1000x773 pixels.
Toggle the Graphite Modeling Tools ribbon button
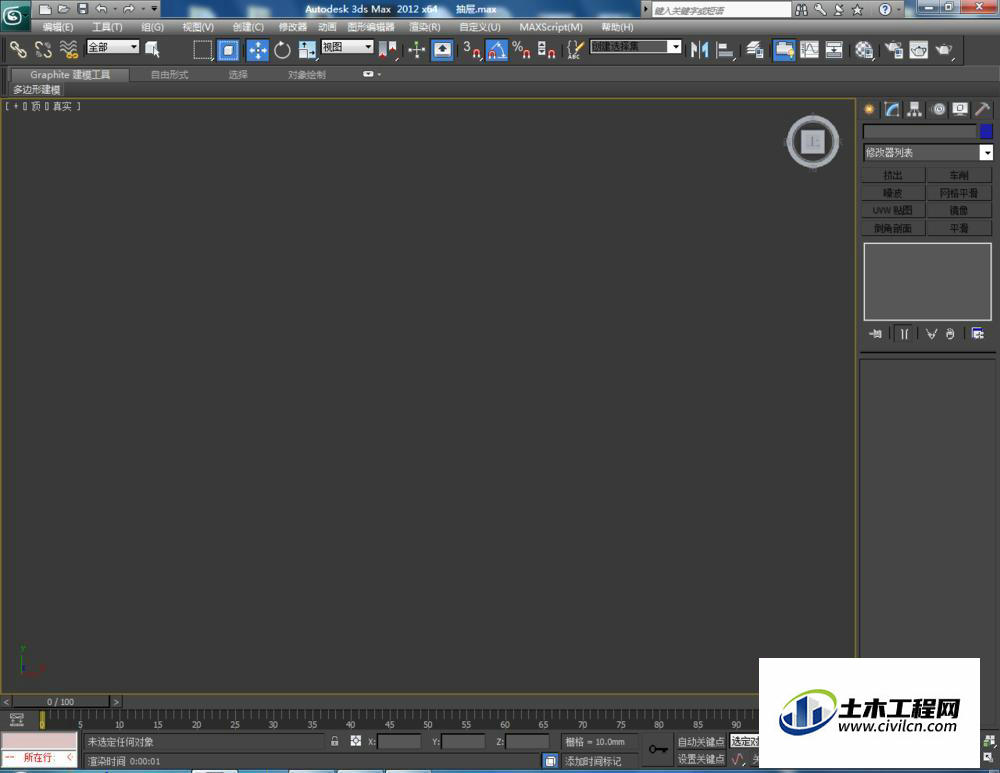pyautogui.click(x=784, y=50)
